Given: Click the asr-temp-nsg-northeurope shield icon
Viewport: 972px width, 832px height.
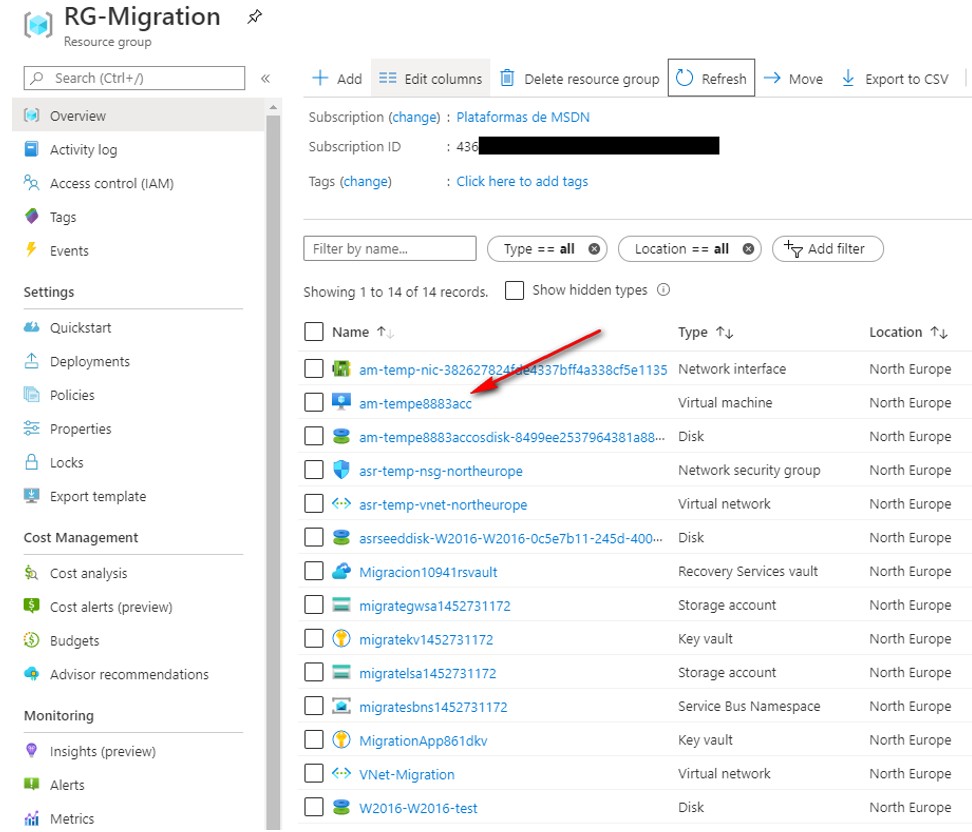Looking at the screenshot, I should pos(342,469).
